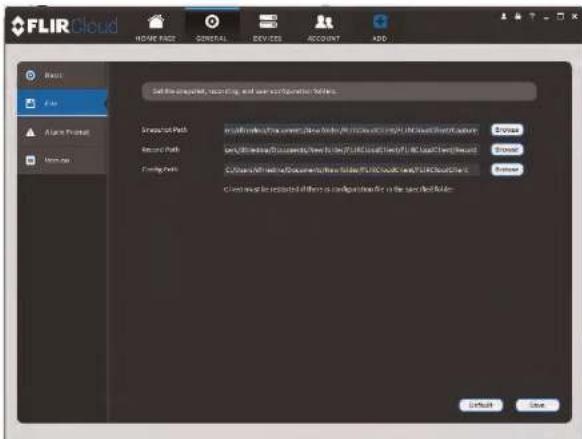This screenshot has width=582, height=439.
Task: Click the Snapshot Path input field
Action: [x=351, y=130]
